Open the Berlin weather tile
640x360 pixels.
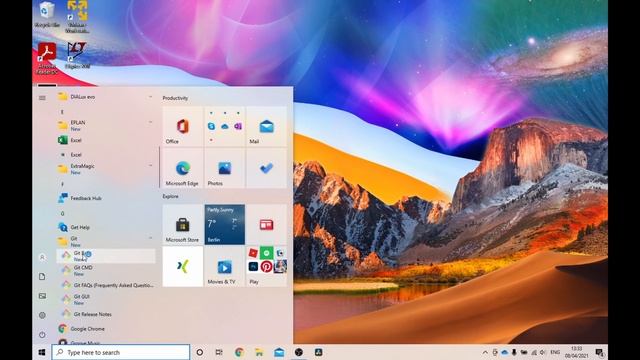(x=224, y=224)
